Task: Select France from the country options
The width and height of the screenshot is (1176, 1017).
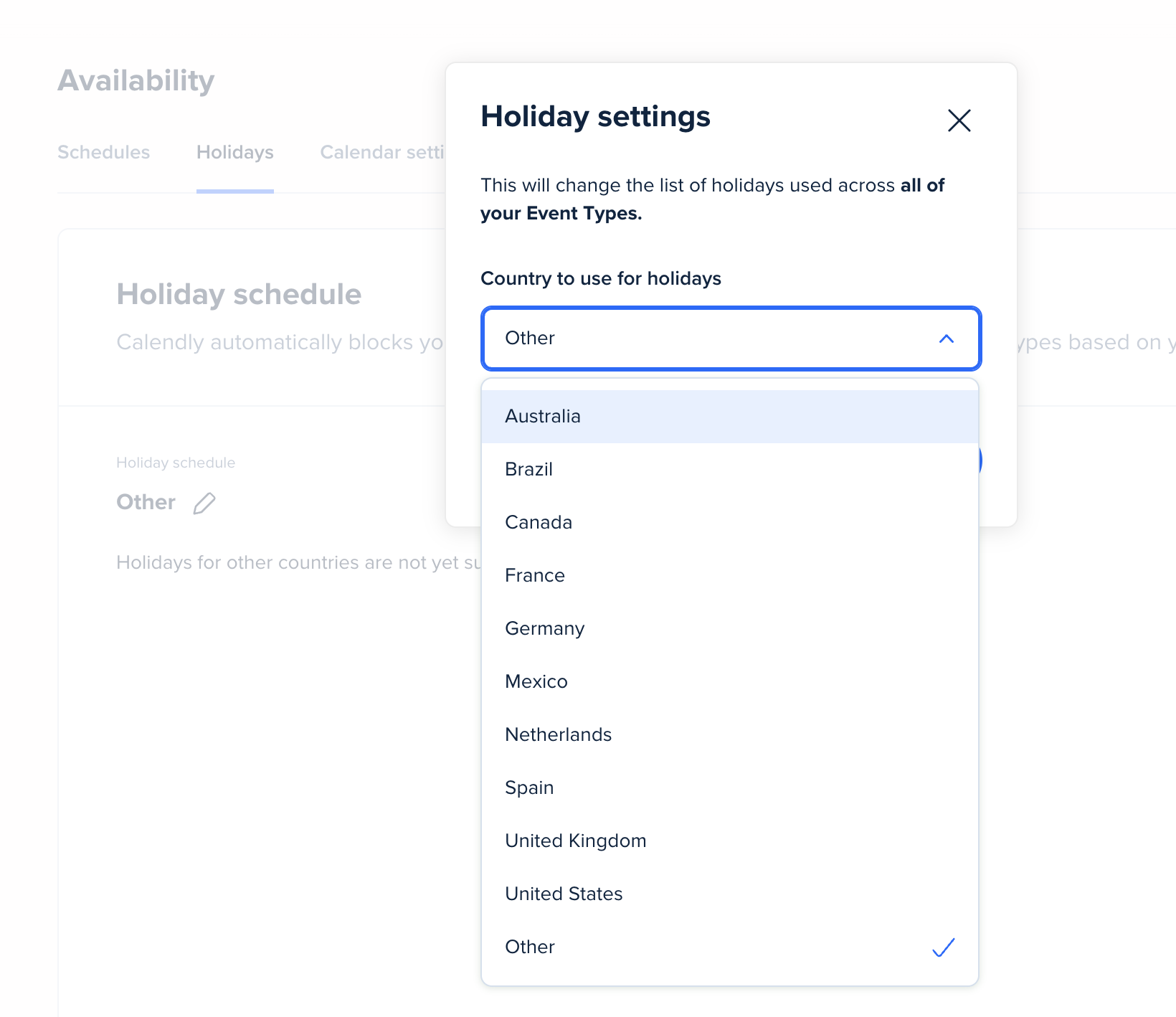Action: point(535,576)
